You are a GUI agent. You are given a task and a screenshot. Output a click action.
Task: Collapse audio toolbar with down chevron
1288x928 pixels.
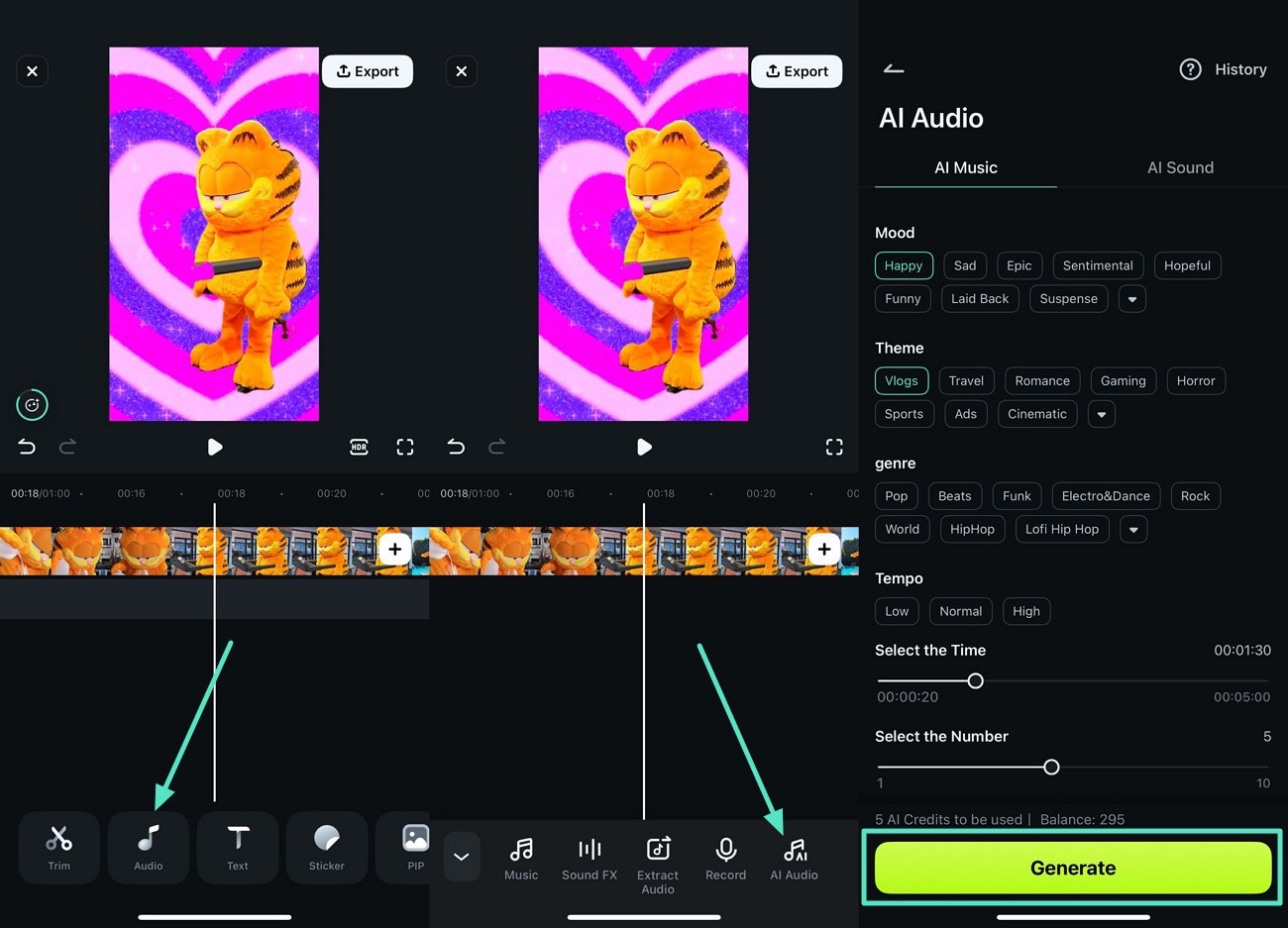click(462, 857)
